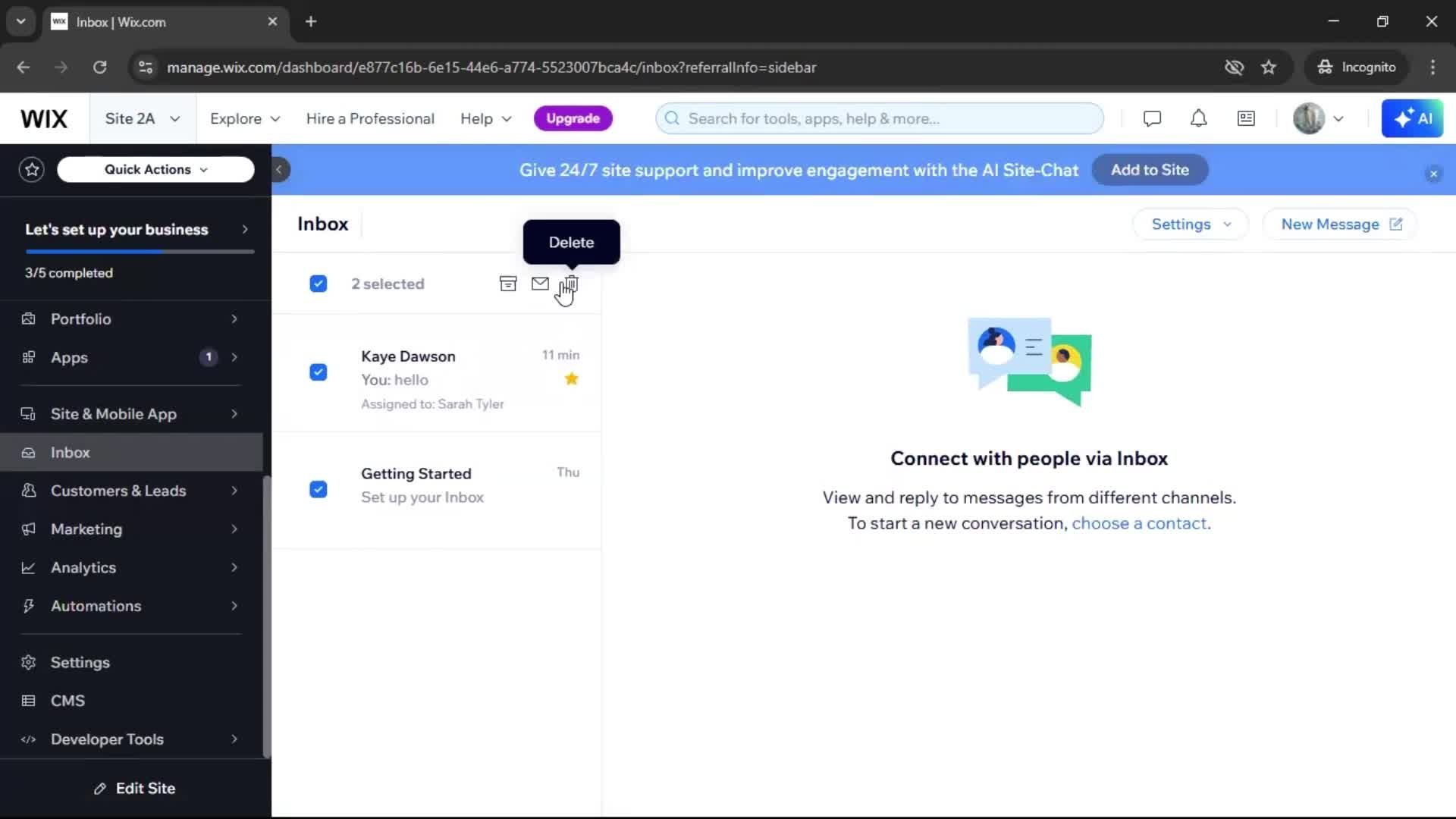This screenshot has height=819, width=1456.
Task: Open a new browser tab
Action: 311,21
